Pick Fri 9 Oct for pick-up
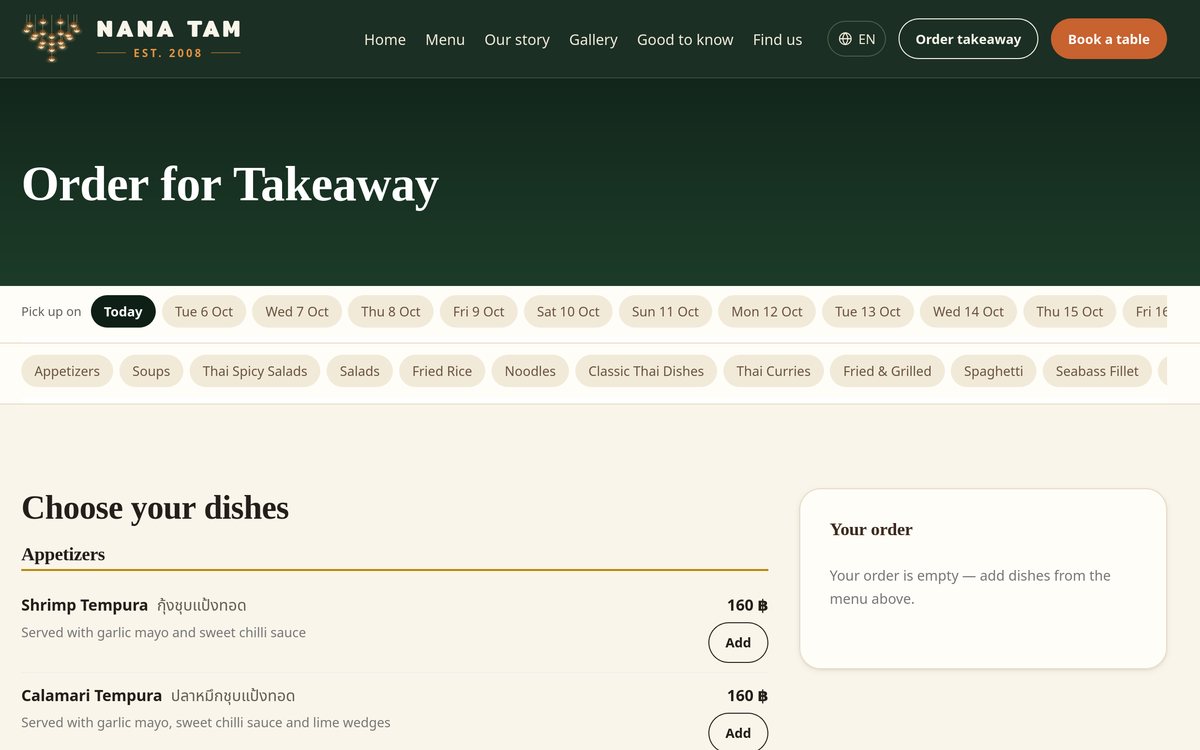 (479, 311)
